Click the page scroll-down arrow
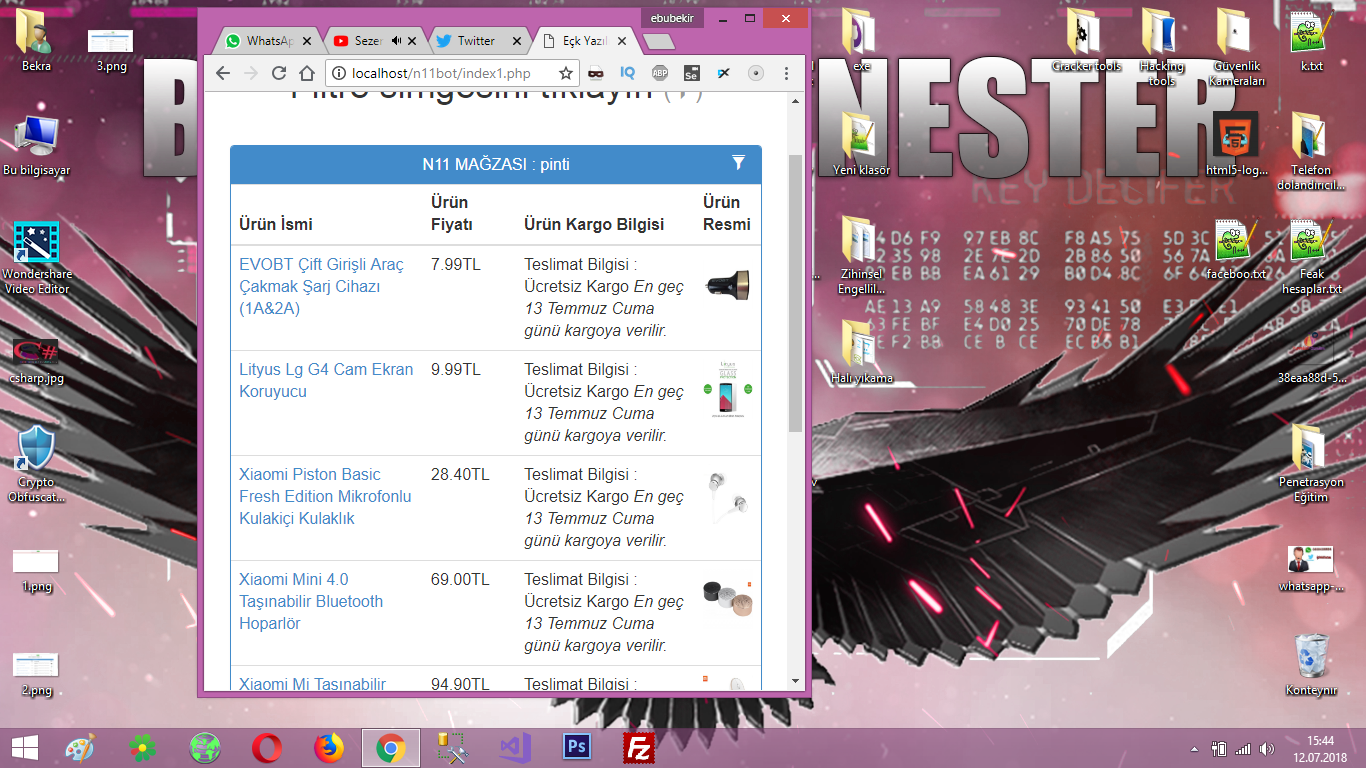1366x768 pixels. pyautogui.click(x=796, y=680)
